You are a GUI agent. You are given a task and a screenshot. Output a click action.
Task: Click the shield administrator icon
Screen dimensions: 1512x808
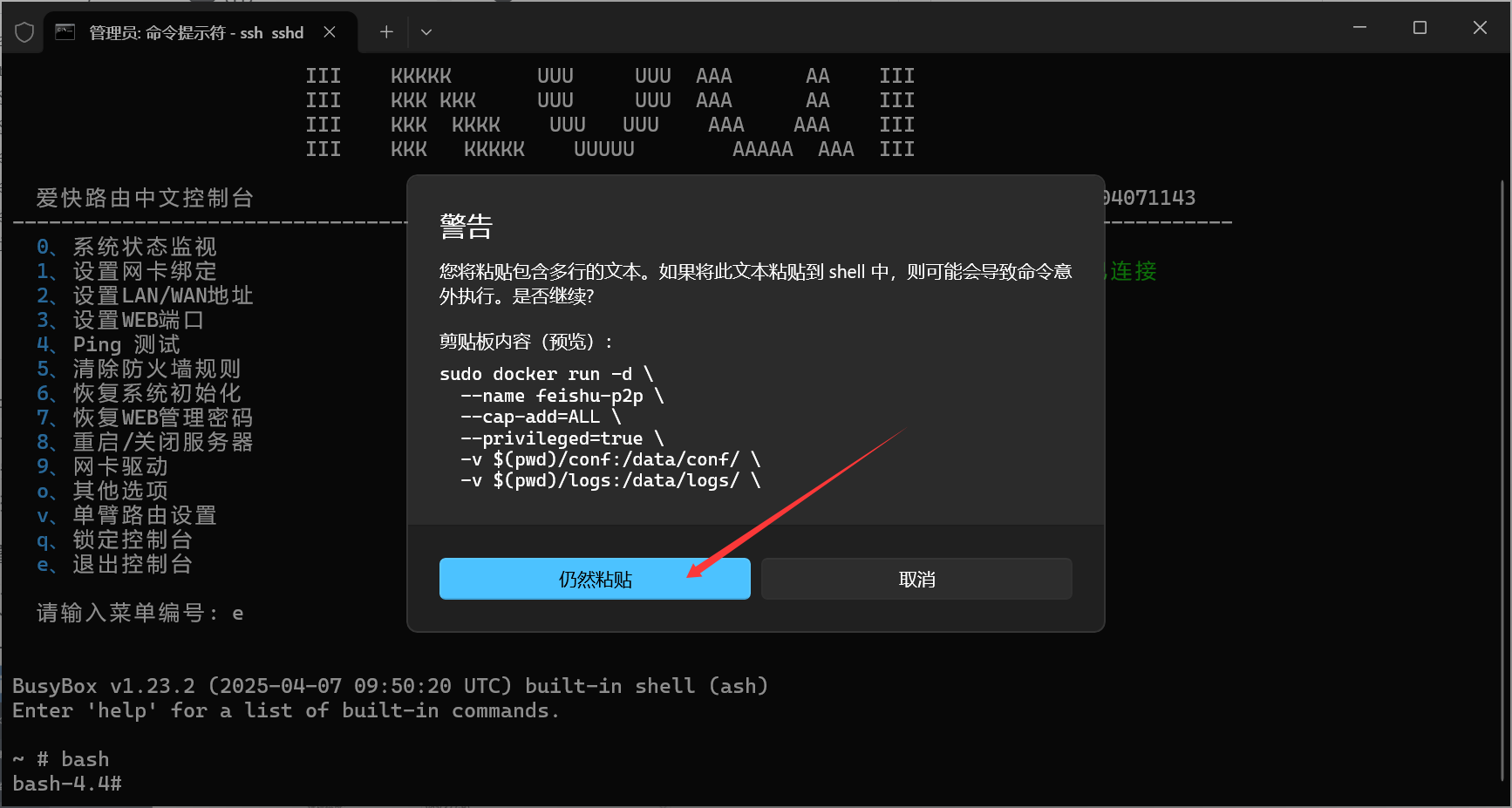pos(24,32)
